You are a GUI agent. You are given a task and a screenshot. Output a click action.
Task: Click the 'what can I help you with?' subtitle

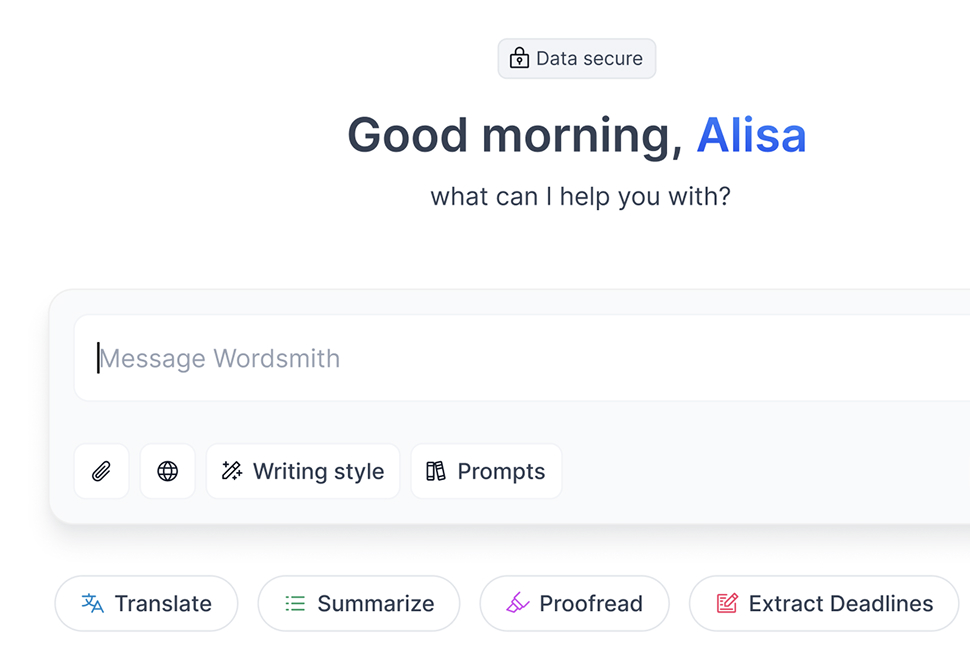[580, 196]
